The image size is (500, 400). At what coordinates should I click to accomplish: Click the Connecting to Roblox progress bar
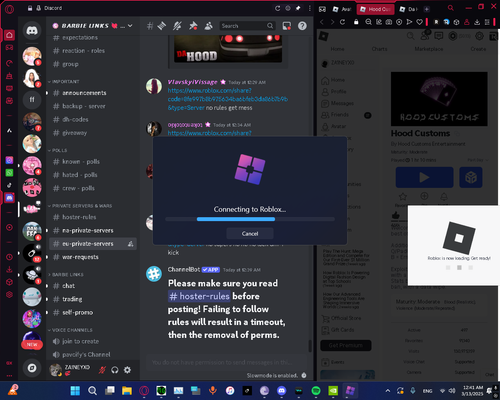pos(250,219)
